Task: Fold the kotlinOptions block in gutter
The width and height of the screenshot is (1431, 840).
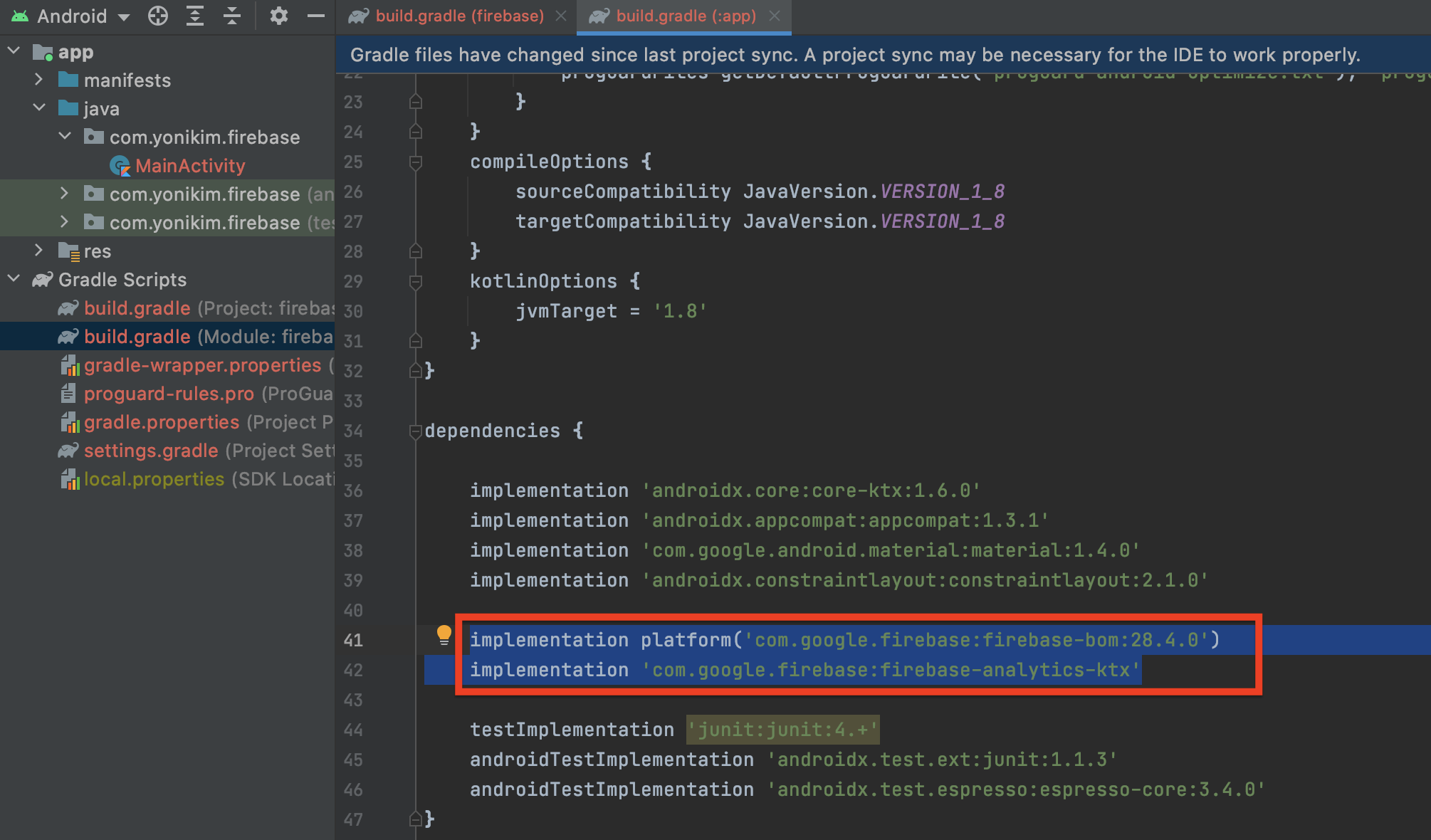Action: click(x=416, y=281)
